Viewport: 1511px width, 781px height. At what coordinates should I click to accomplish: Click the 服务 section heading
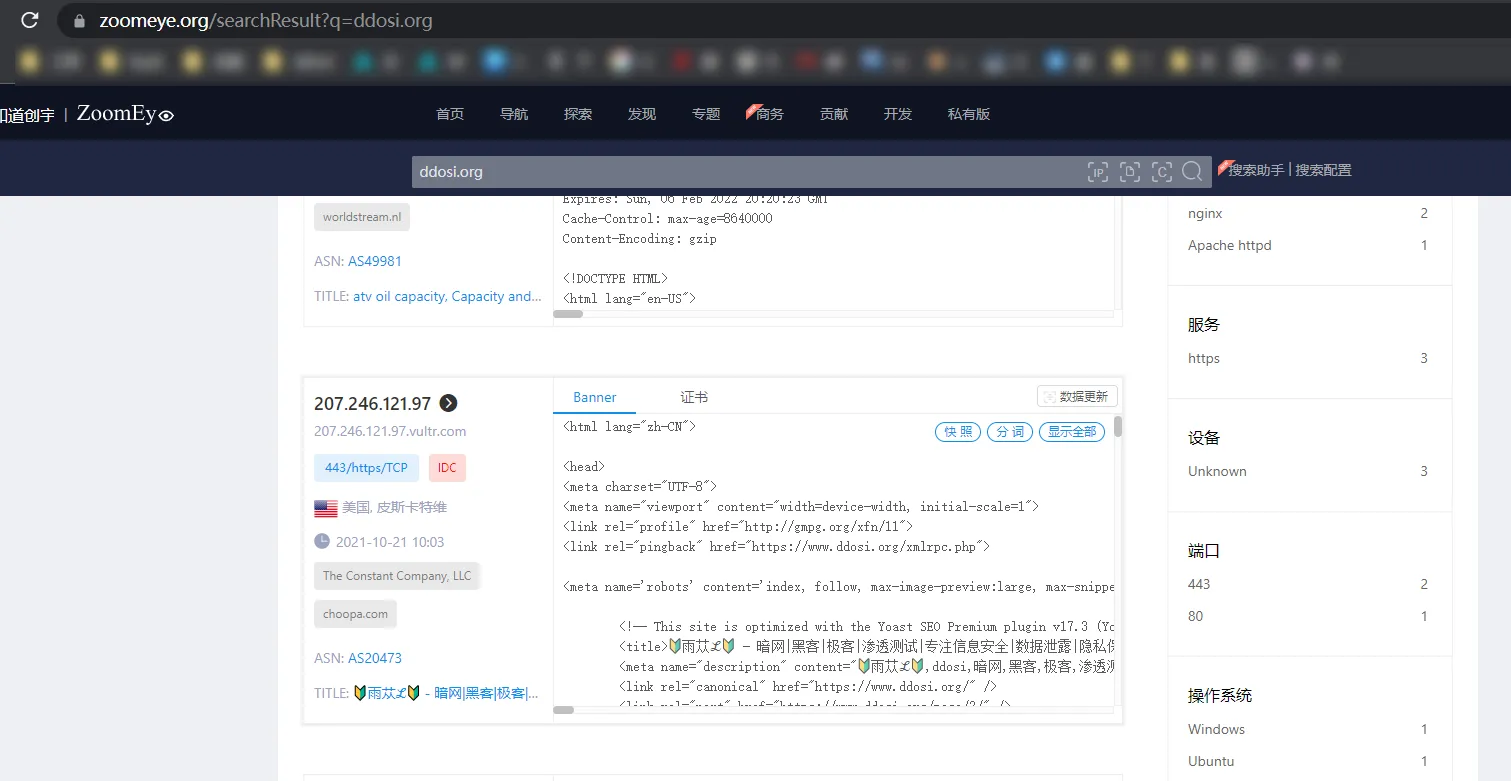[1204, 325]
